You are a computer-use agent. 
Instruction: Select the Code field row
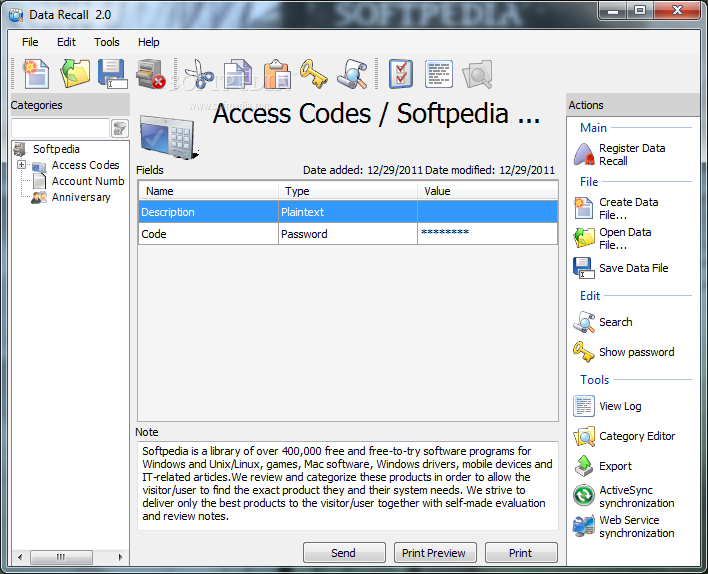click(348, 234)
